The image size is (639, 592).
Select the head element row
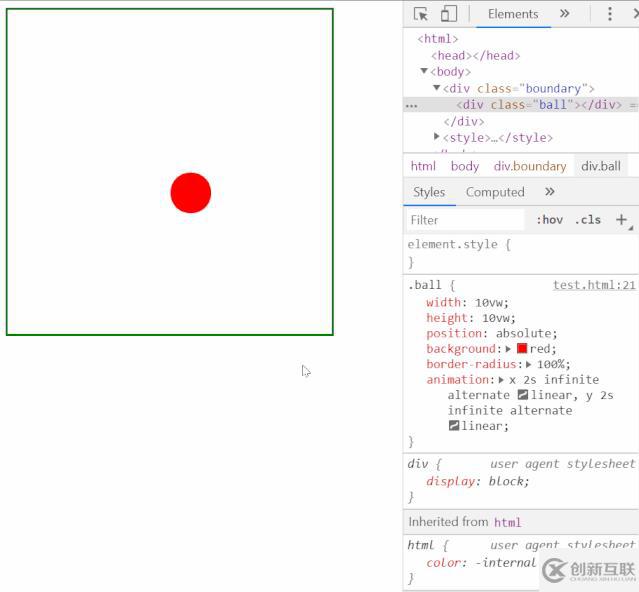pyautogui.click(x=476, y=55)
